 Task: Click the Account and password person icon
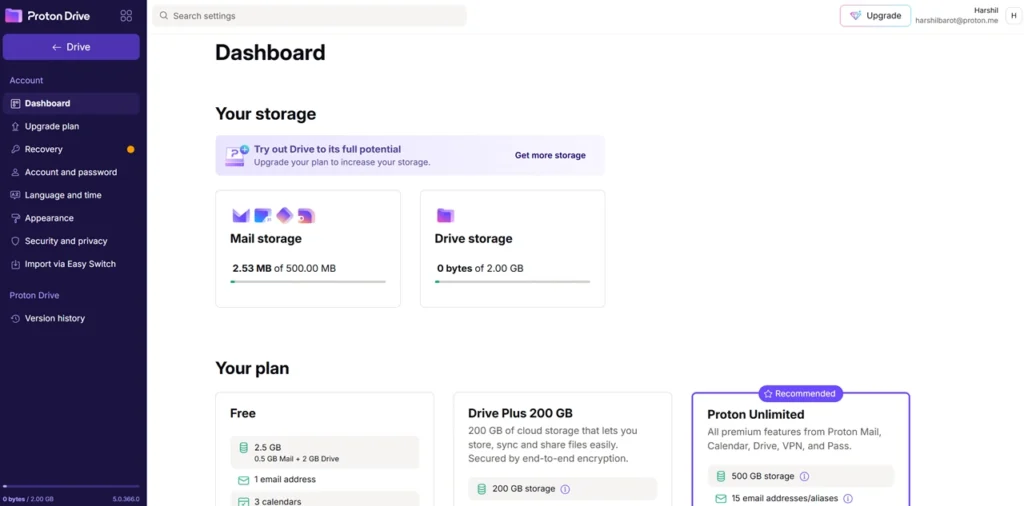click(16, 172)
